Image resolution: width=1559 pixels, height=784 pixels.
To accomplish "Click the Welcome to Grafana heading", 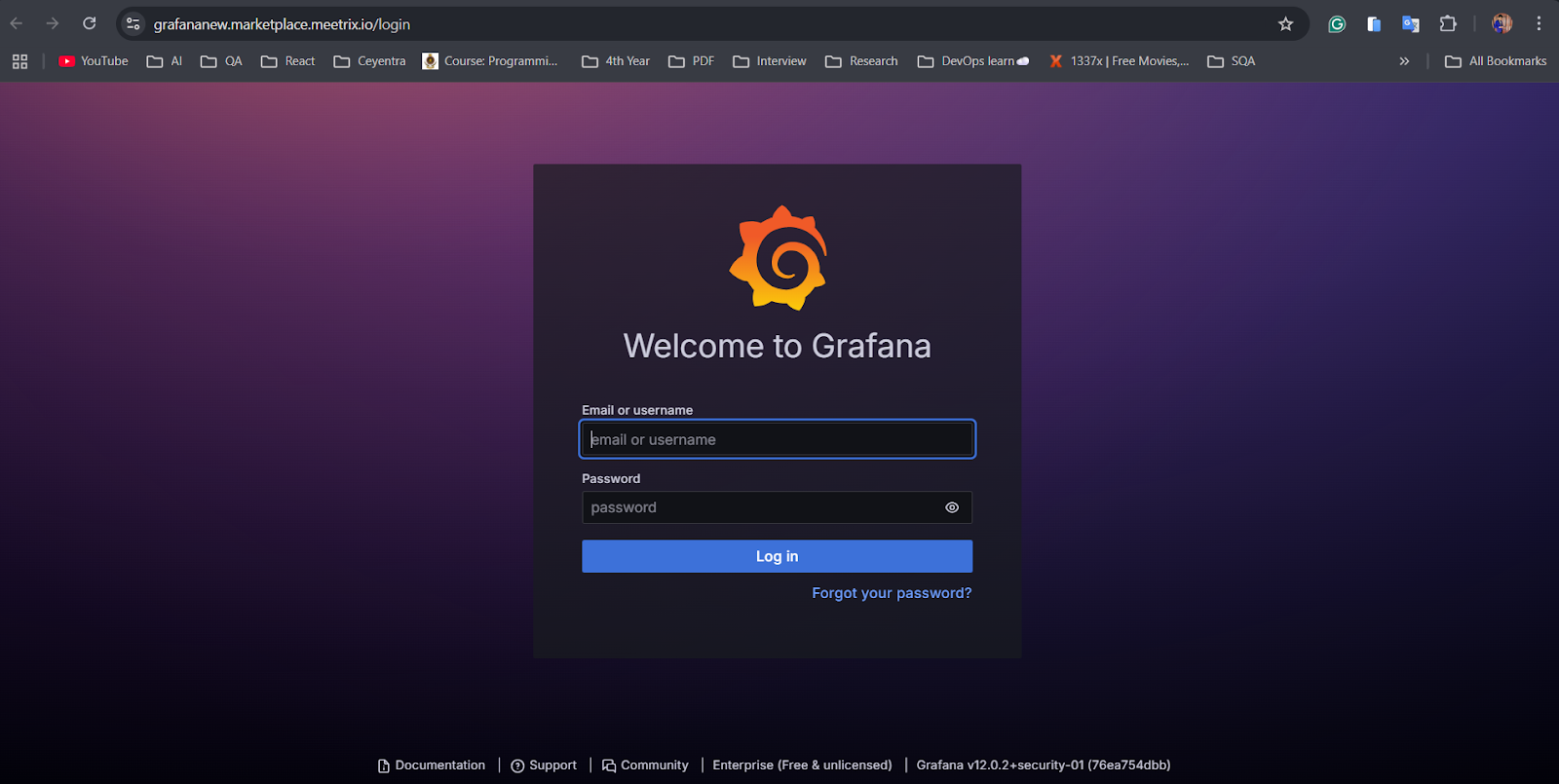I will [x=778, y=346].
